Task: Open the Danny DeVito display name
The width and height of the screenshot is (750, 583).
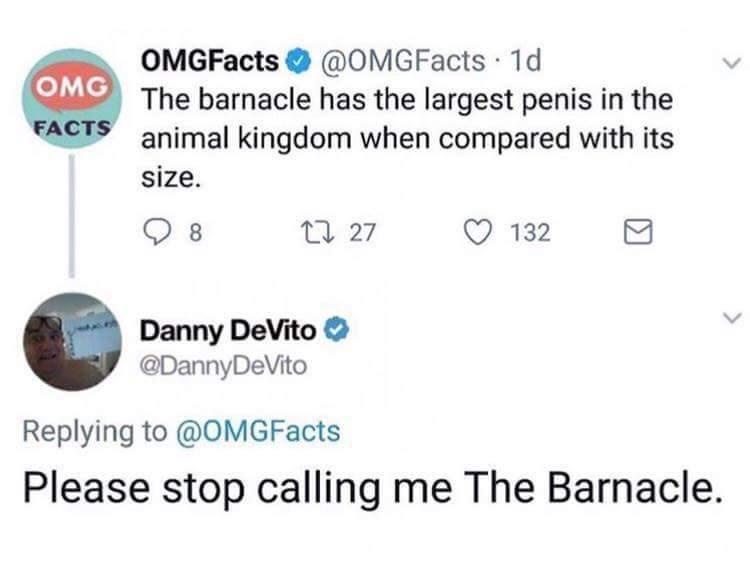Action: [230, 329]
